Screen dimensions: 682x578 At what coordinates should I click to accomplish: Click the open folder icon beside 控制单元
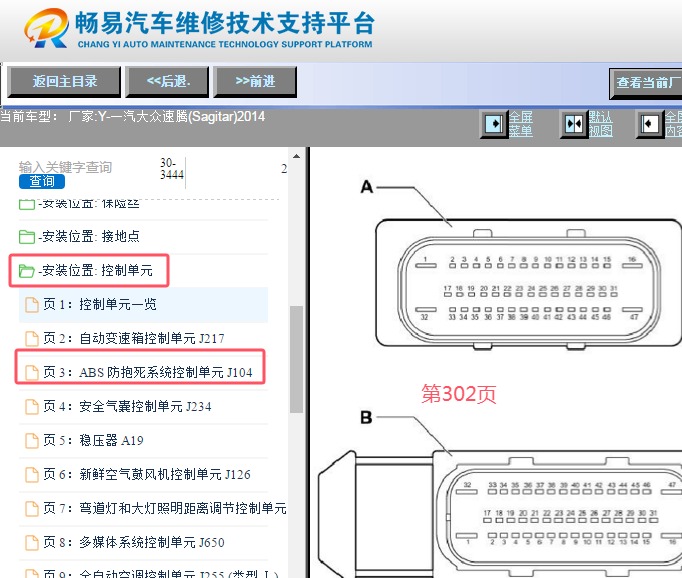click(x=27, y=271)
